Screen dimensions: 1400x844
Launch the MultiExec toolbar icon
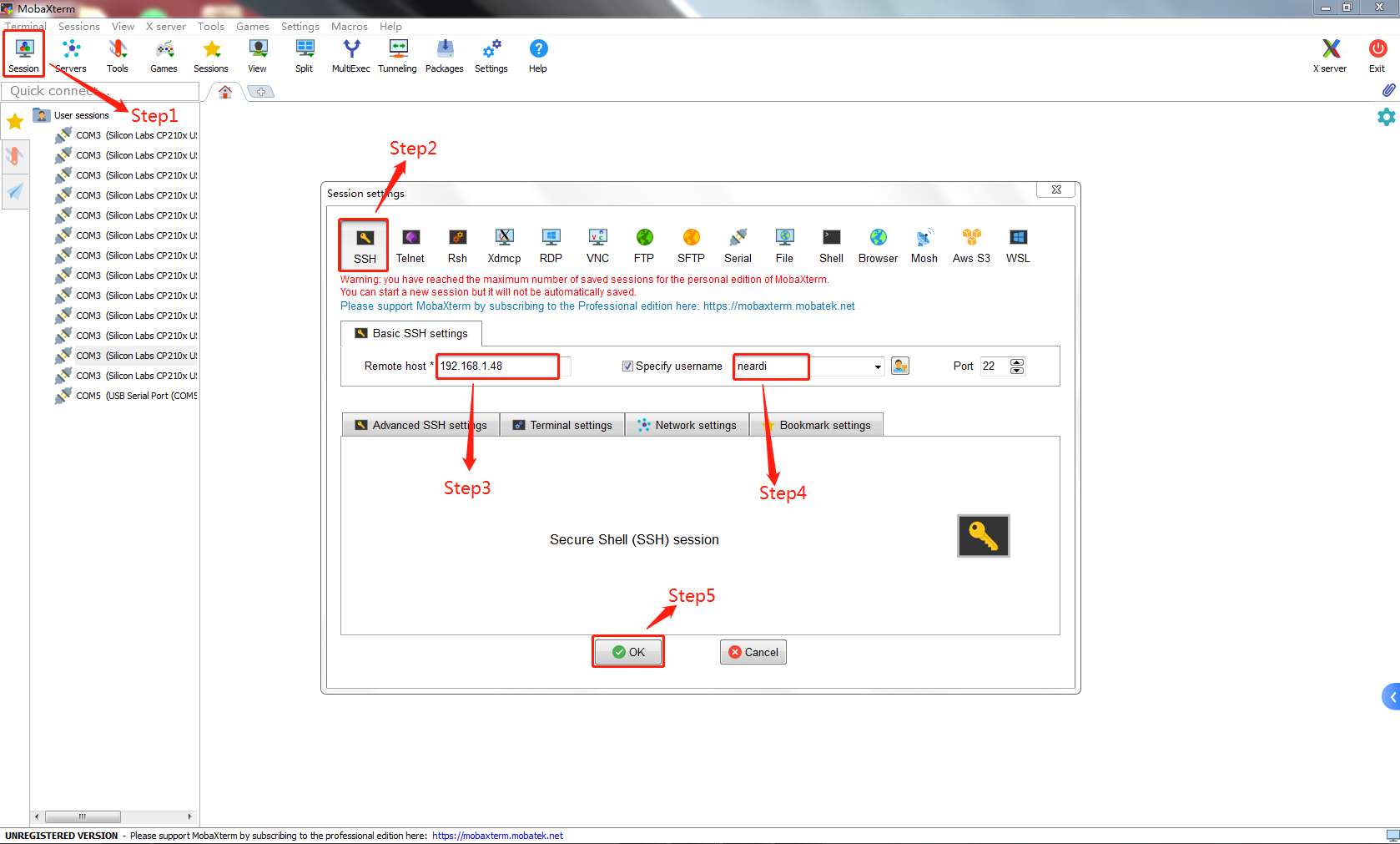pyautogui.click(x=351, y=55)
